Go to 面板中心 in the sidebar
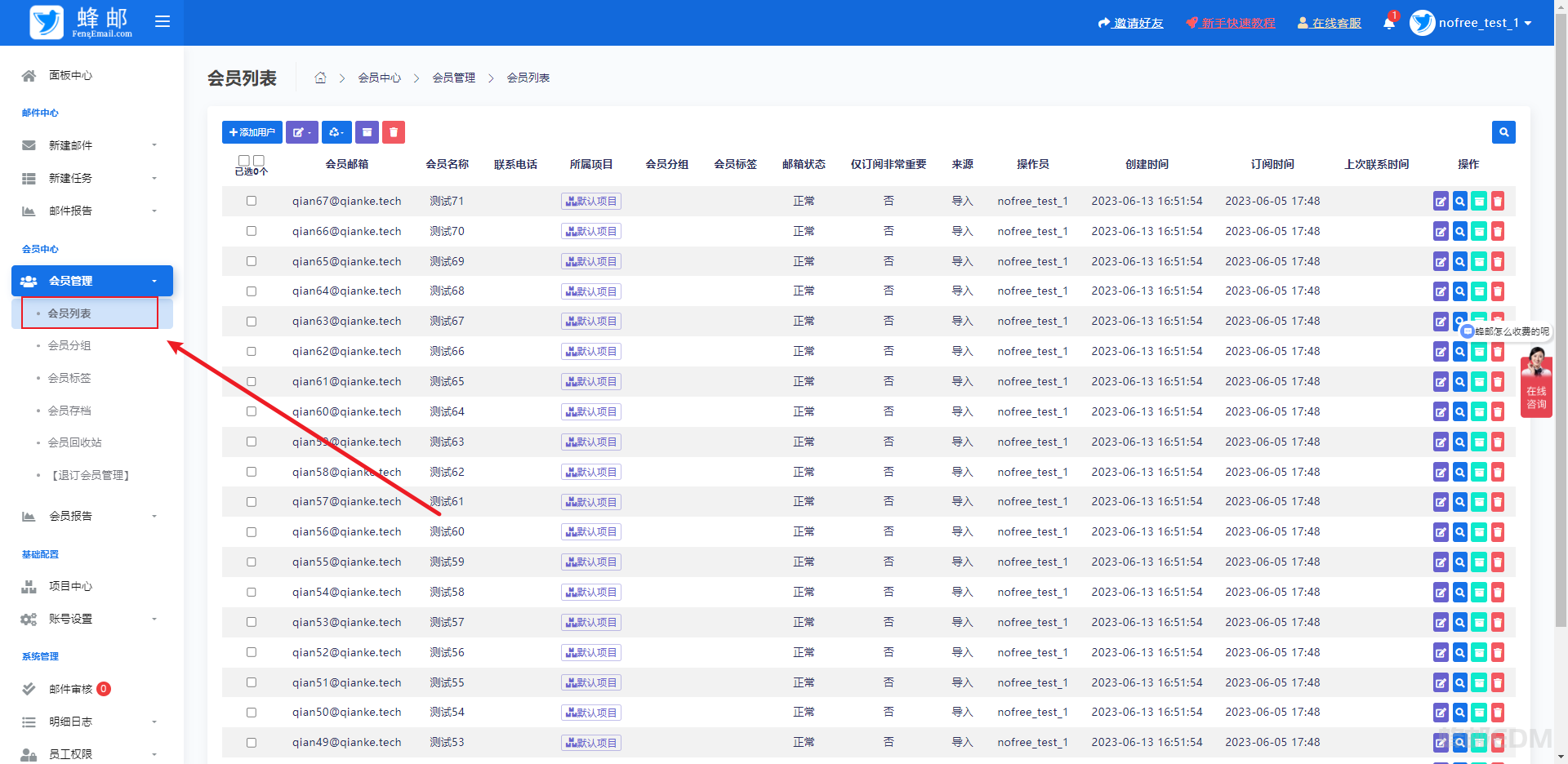The image size is (1568, 764). click(70, 75)
